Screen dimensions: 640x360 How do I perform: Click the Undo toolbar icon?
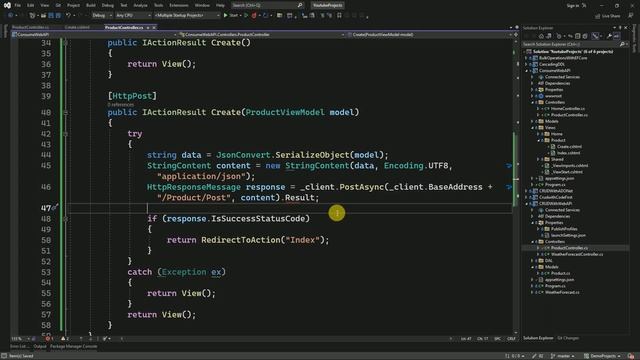(x=68, y=16)
